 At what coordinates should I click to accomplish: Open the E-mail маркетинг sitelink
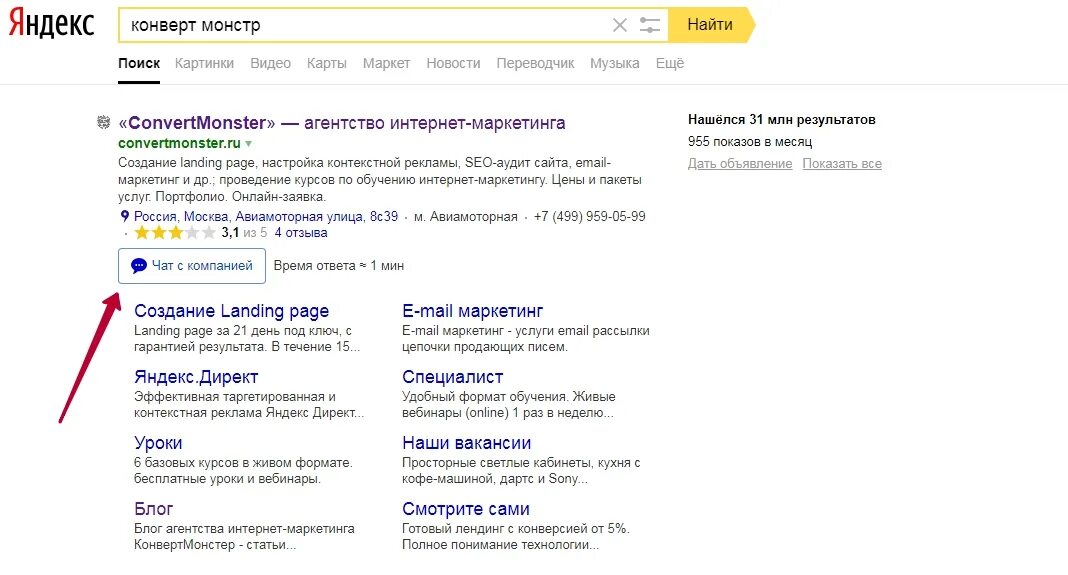(473, 311)
